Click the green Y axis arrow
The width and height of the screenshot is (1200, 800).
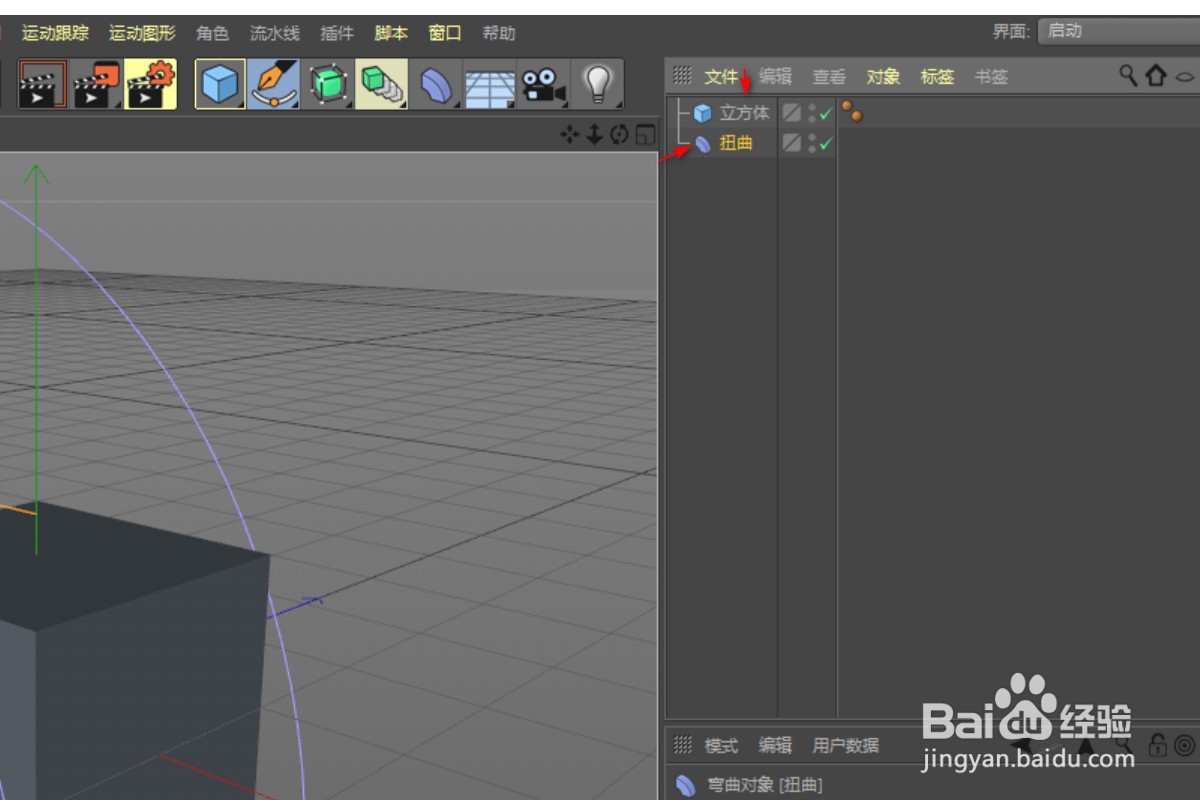(x=36, y=176)
